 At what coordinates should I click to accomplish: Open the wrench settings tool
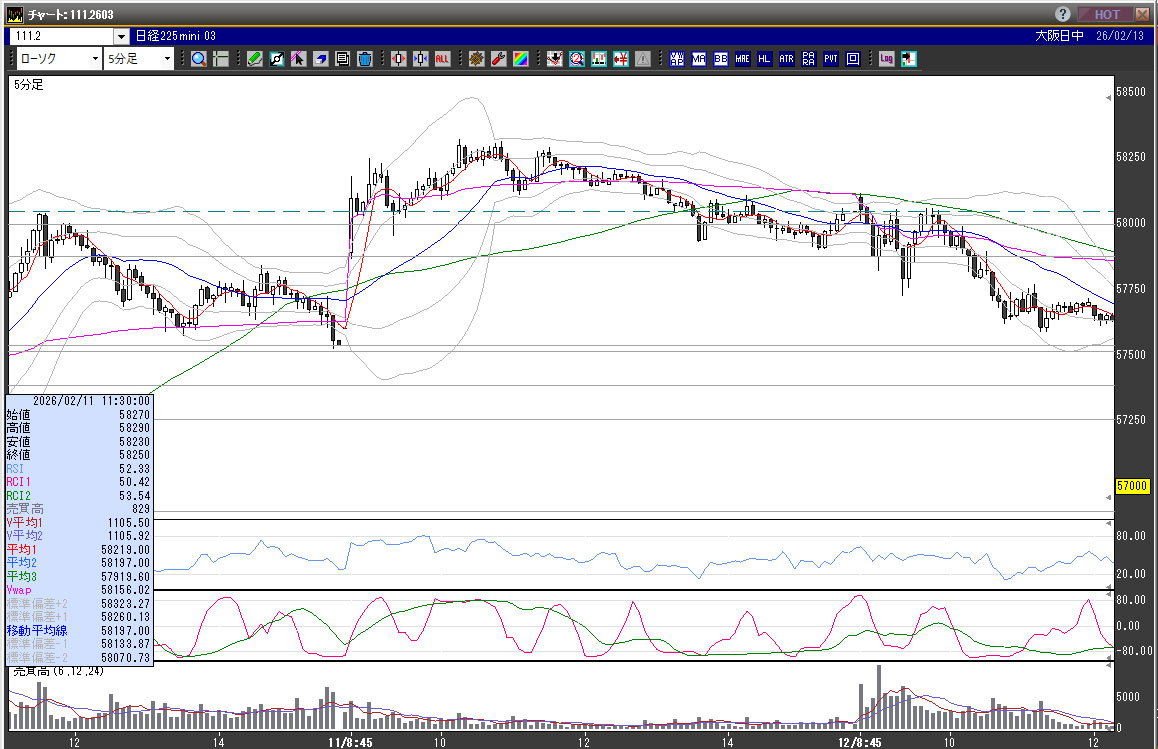[x=498, y=59]
